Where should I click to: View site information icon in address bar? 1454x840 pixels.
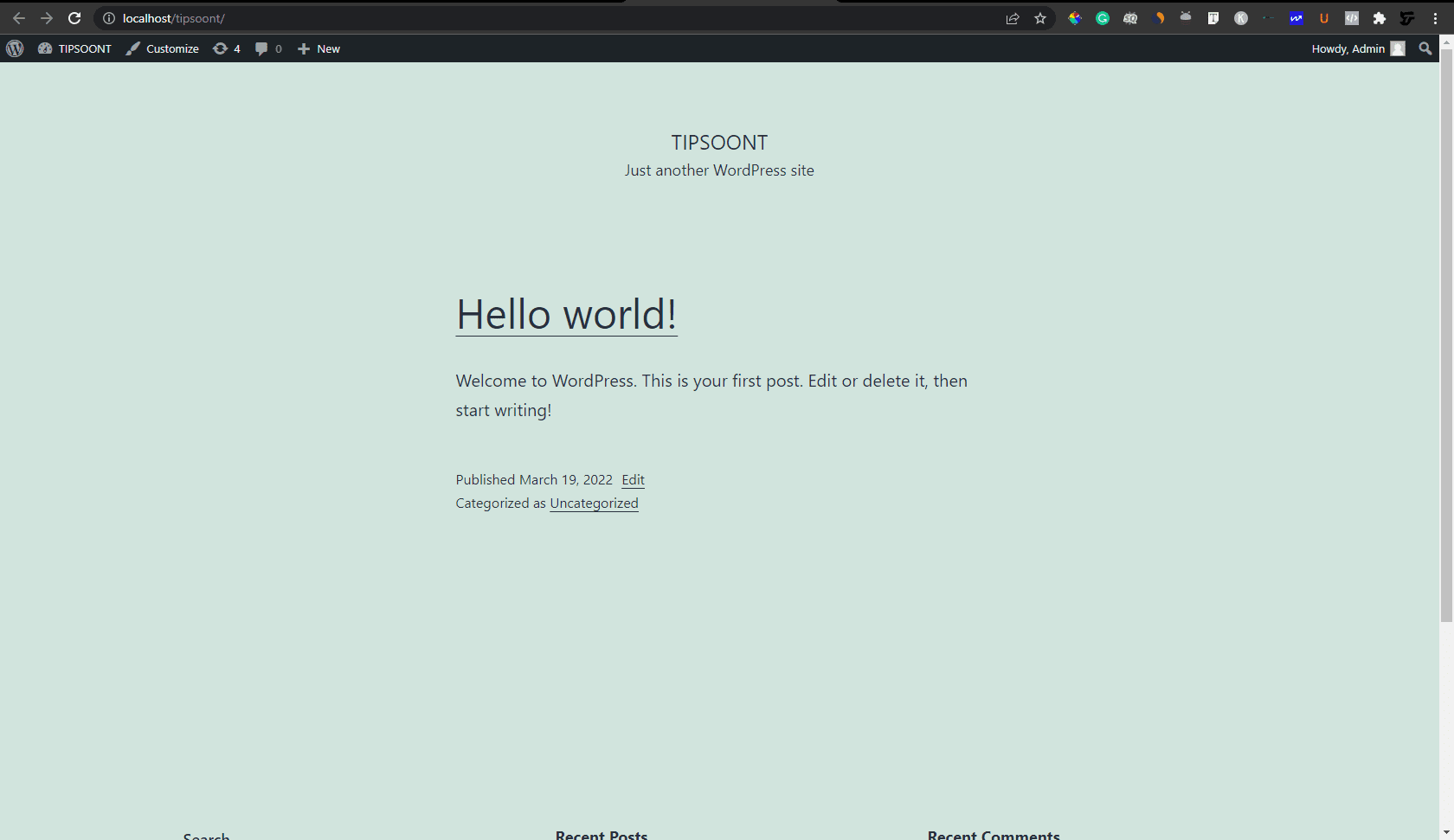click(x=109, y=18)
